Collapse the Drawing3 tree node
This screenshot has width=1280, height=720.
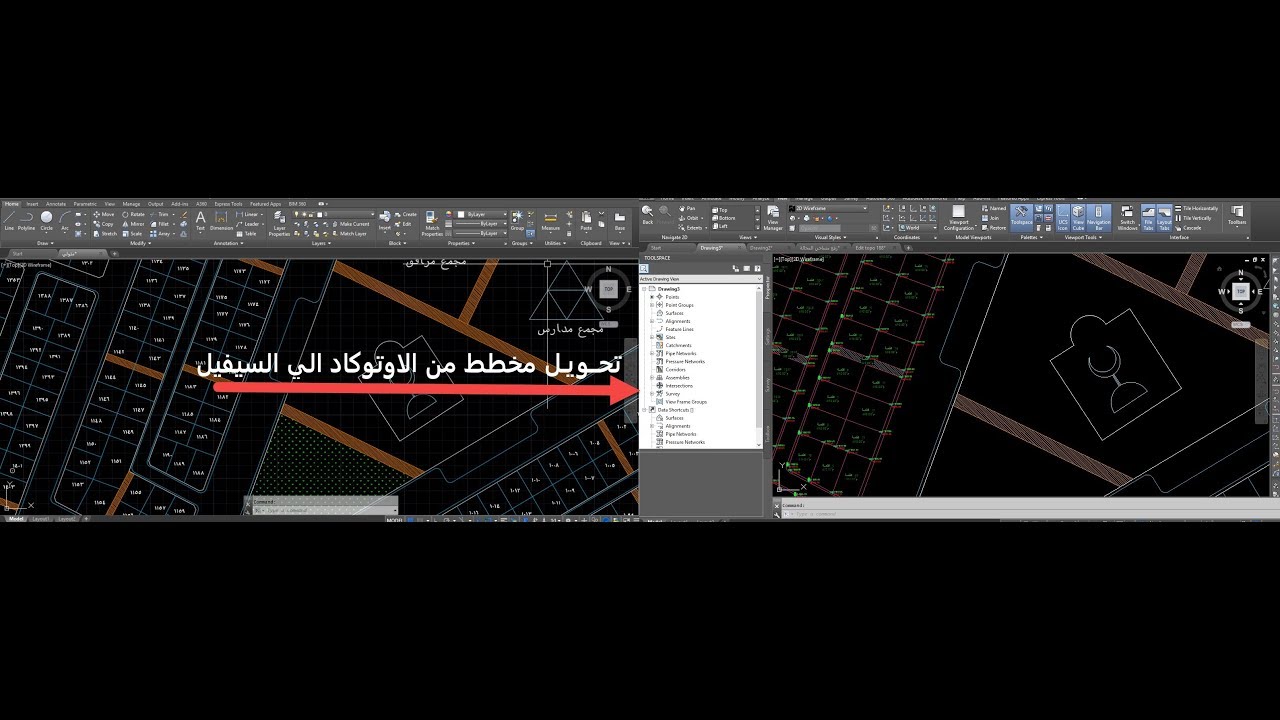644,289
